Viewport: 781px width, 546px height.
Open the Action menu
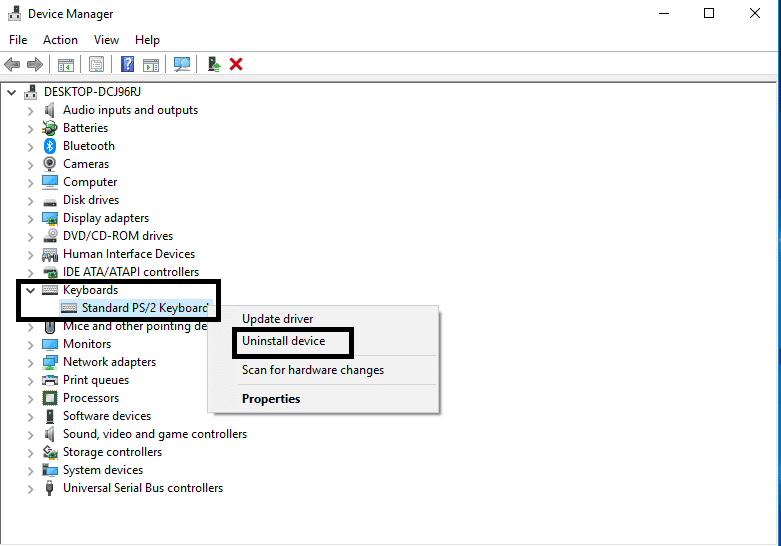click(60, 40)
